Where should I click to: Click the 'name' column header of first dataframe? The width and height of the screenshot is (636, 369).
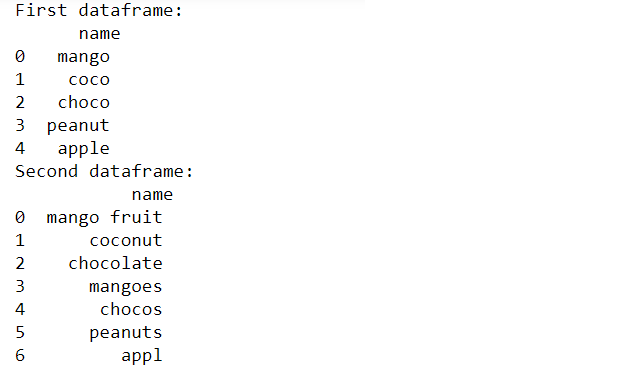pyautogui.click(x=99, y=34)
